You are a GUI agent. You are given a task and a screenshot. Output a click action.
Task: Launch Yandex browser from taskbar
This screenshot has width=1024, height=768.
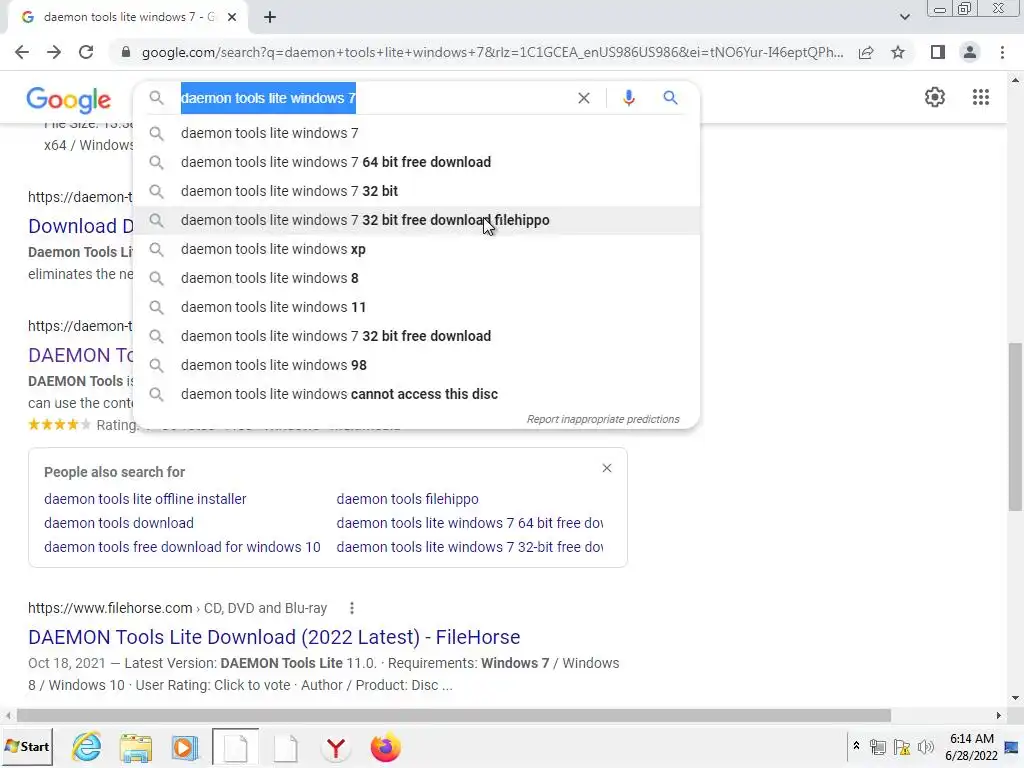click(x=336, y=747)
